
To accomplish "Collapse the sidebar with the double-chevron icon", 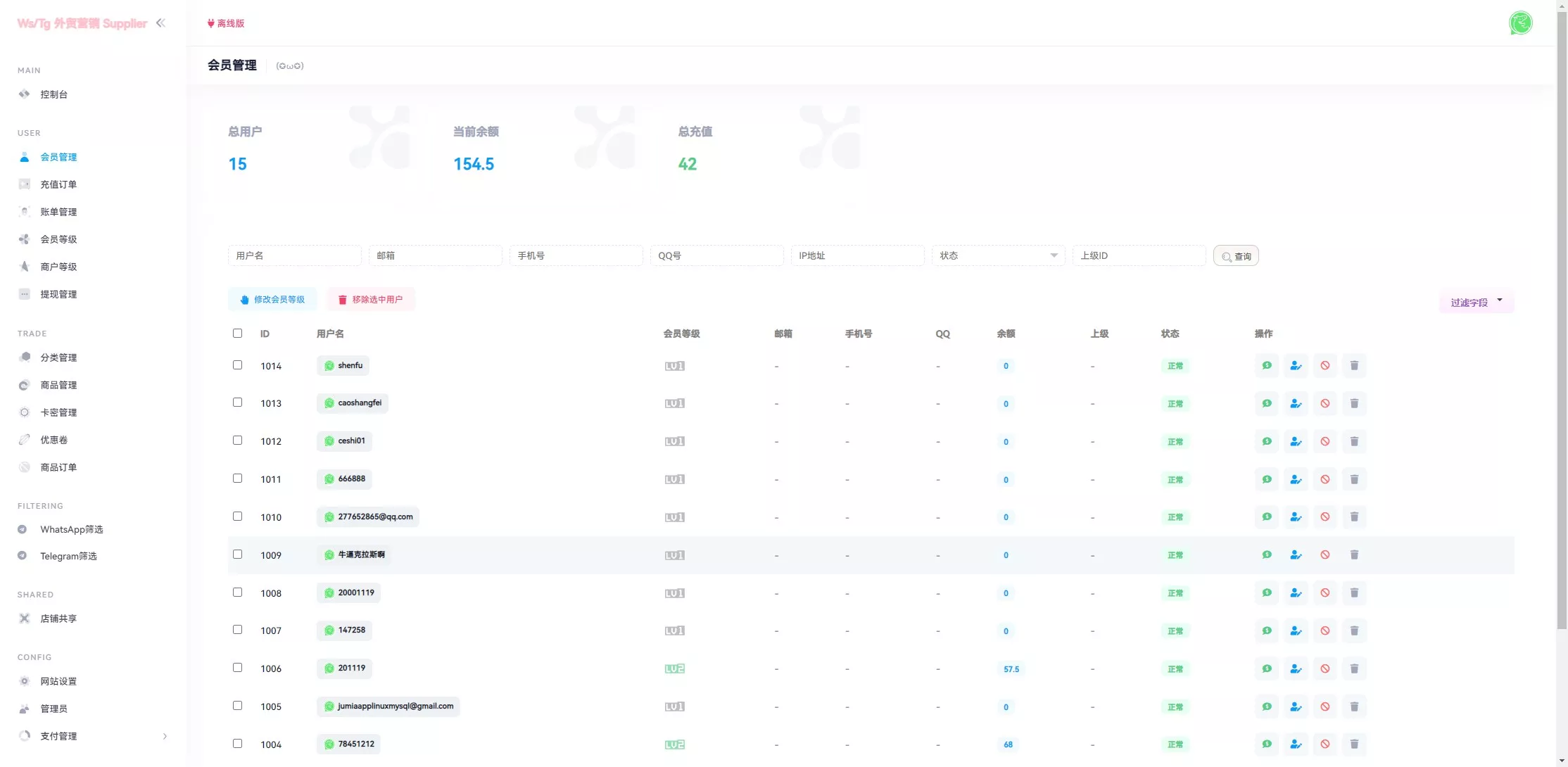I will (x=160, y=23).
